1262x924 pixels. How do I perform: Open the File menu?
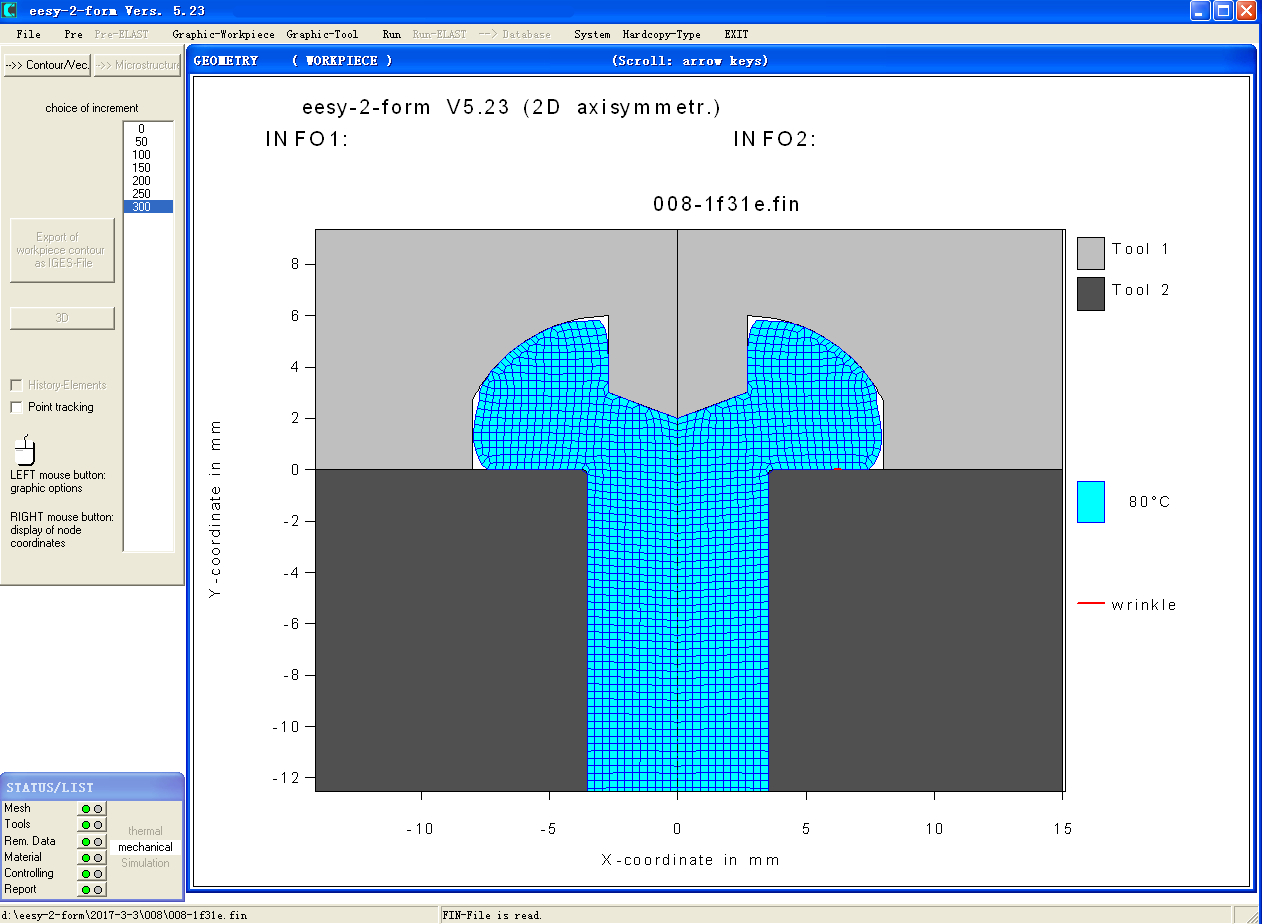29,34
